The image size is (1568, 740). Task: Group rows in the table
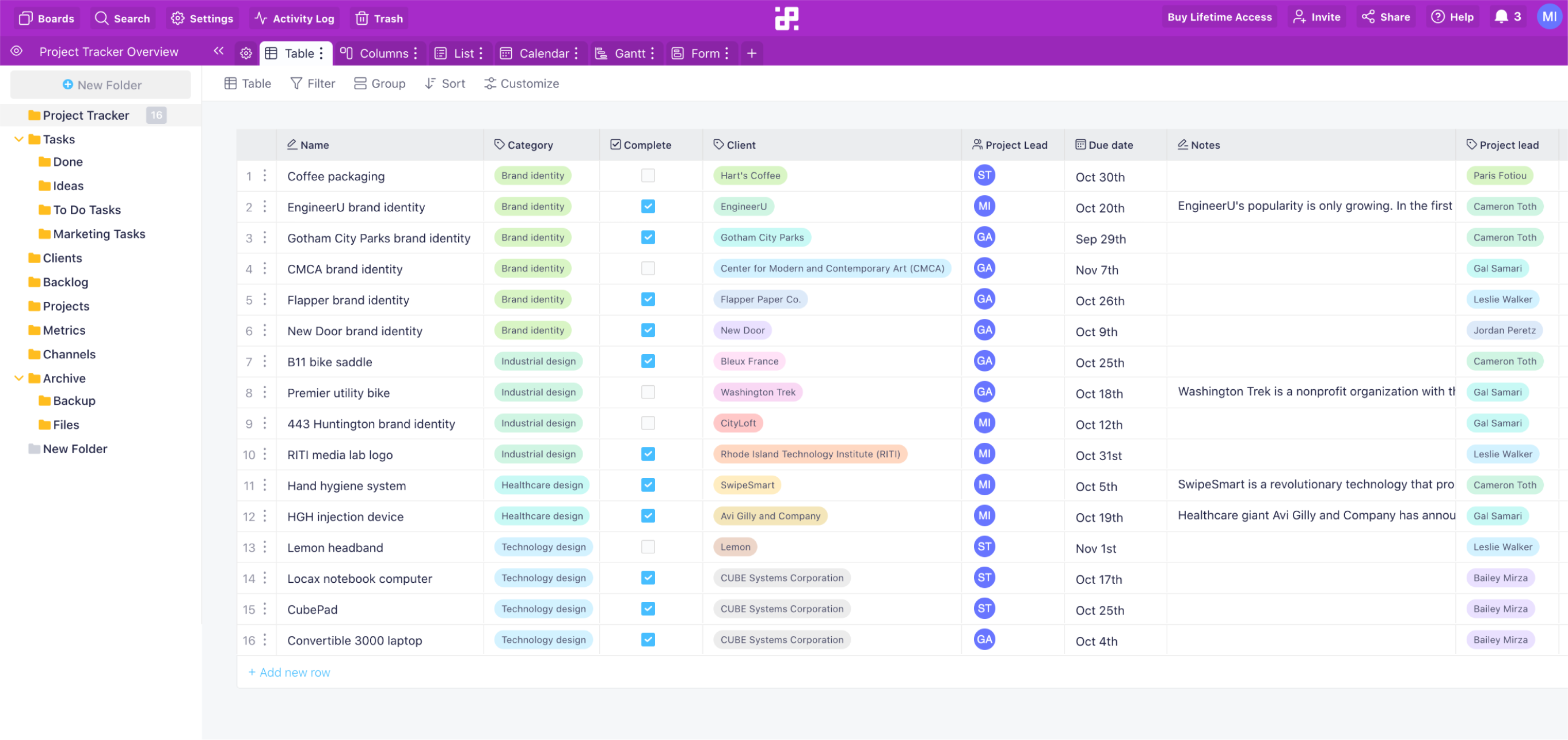tap(379, 84)
